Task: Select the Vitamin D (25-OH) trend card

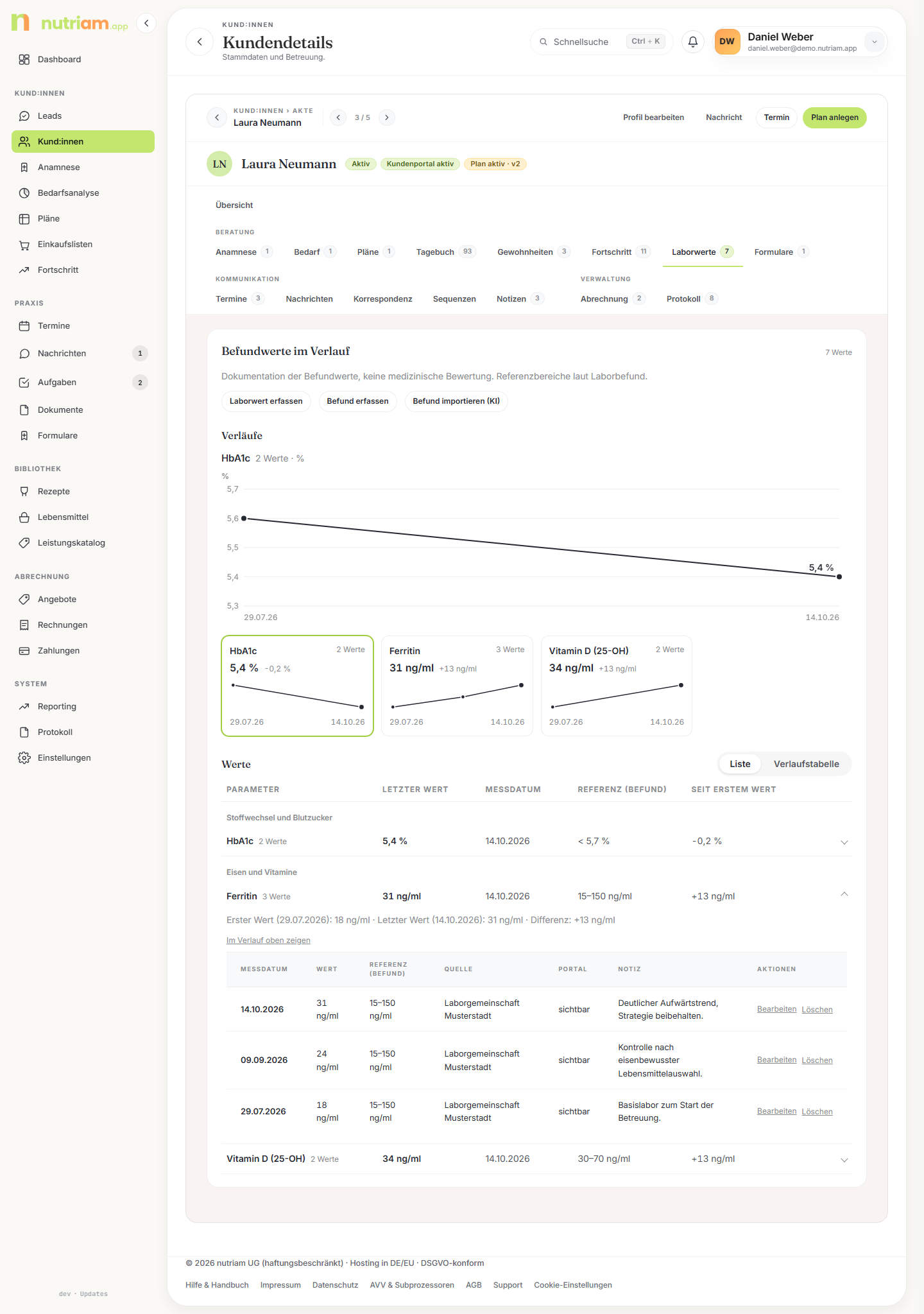Action: click(x=617, y=686)
